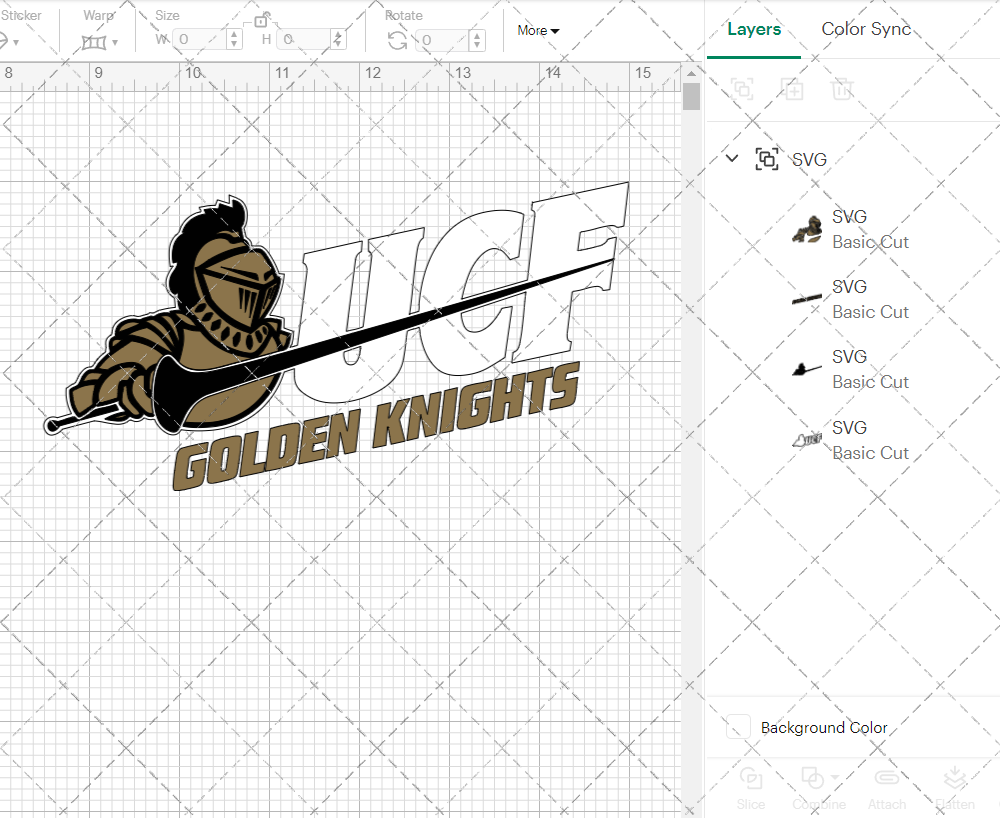This screenshot has height=818, width=1000.
Task: Click the sword layer thumbnail
Action: 807,297
